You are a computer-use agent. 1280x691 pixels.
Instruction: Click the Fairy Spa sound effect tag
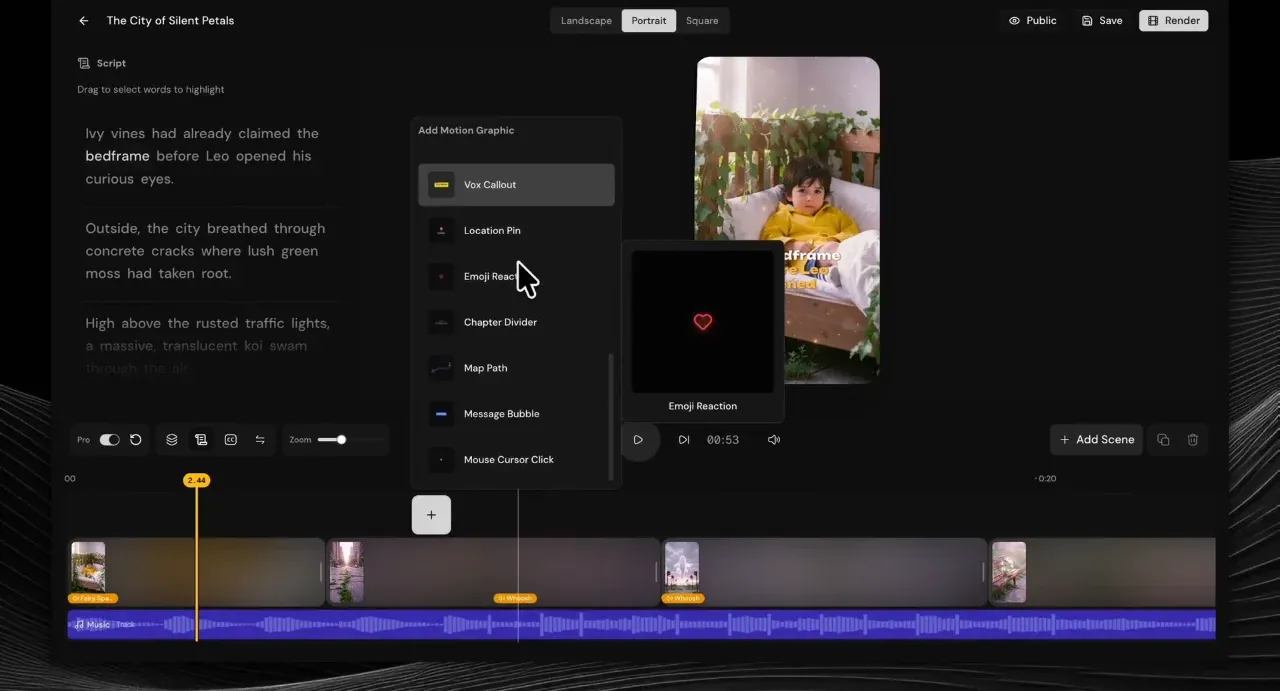tap(93, 598)
